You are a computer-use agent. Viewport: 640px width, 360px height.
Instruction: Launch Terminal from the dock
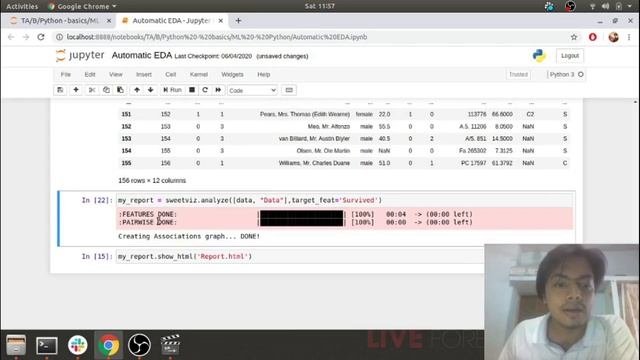point(47,345)
